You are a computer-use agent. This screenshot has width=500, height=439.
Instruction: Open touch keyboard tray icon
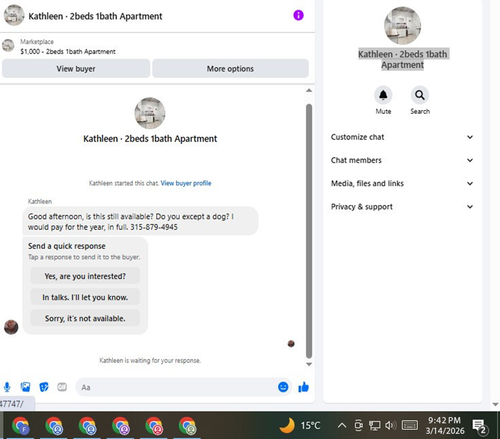pyautogui.click(x=410, y=425)
